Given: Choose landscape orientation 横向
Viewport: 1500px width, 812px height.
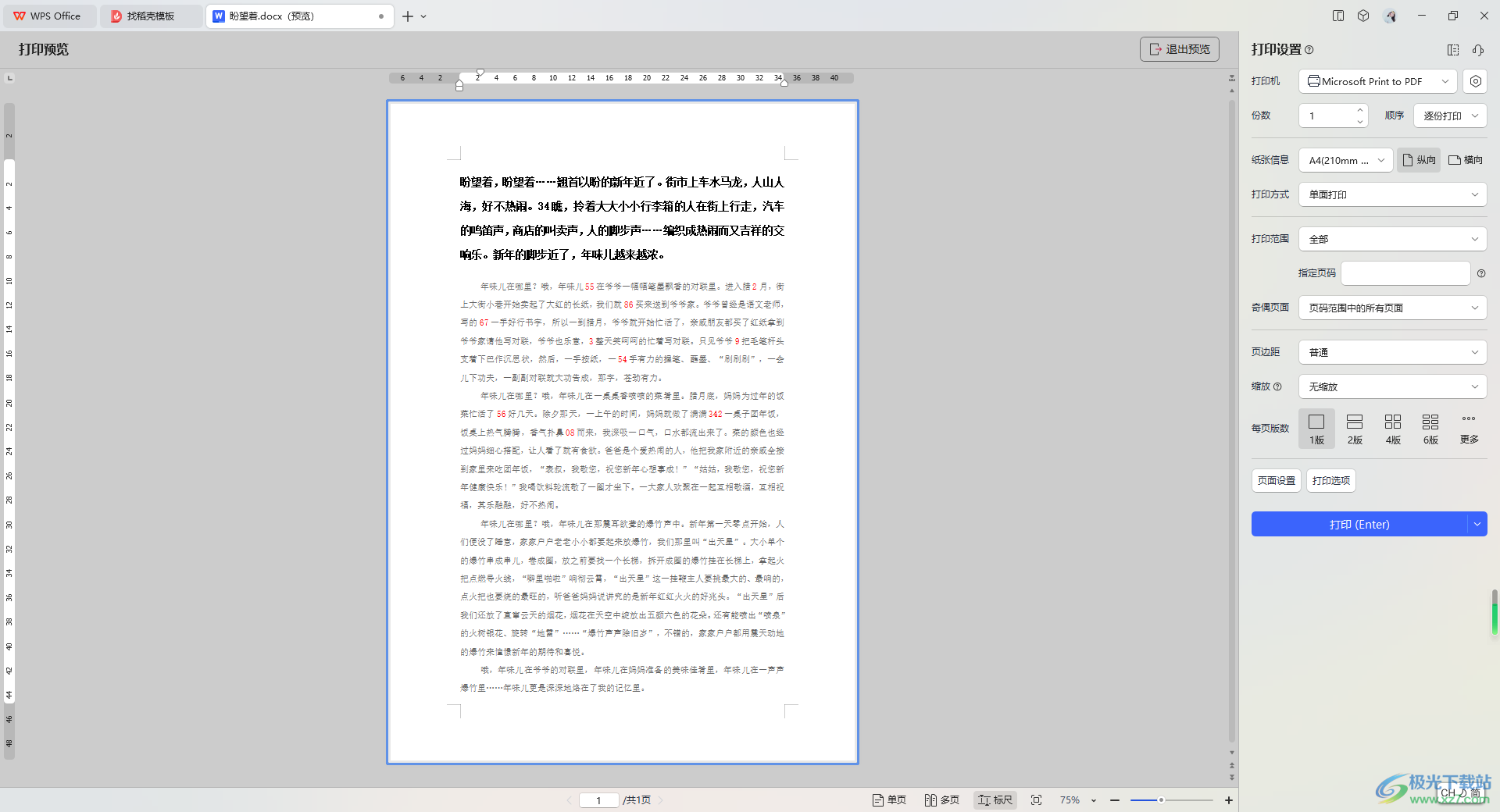Looking at the screenshot, I should [x=1466, y=160].
